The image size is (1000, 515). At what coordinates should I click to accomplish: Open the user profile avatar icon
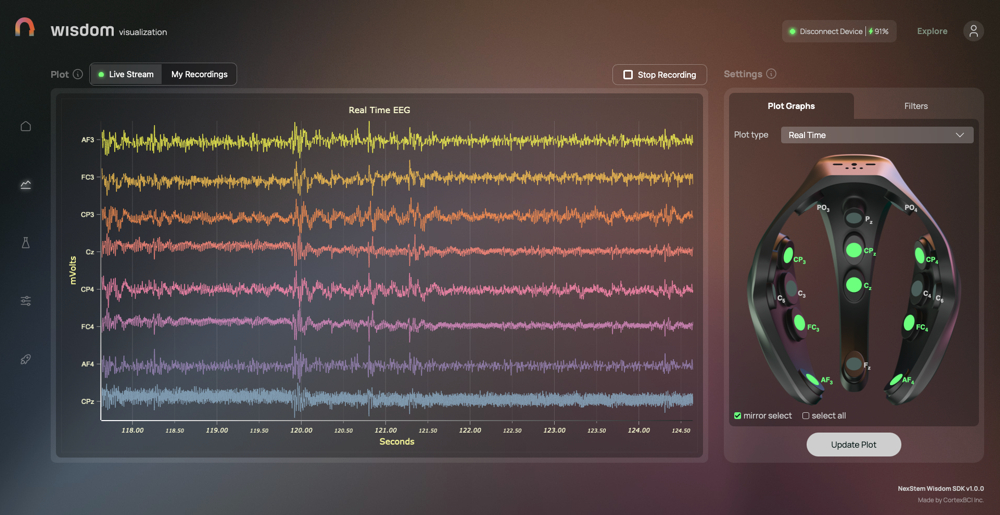click(x=973, y=31)
